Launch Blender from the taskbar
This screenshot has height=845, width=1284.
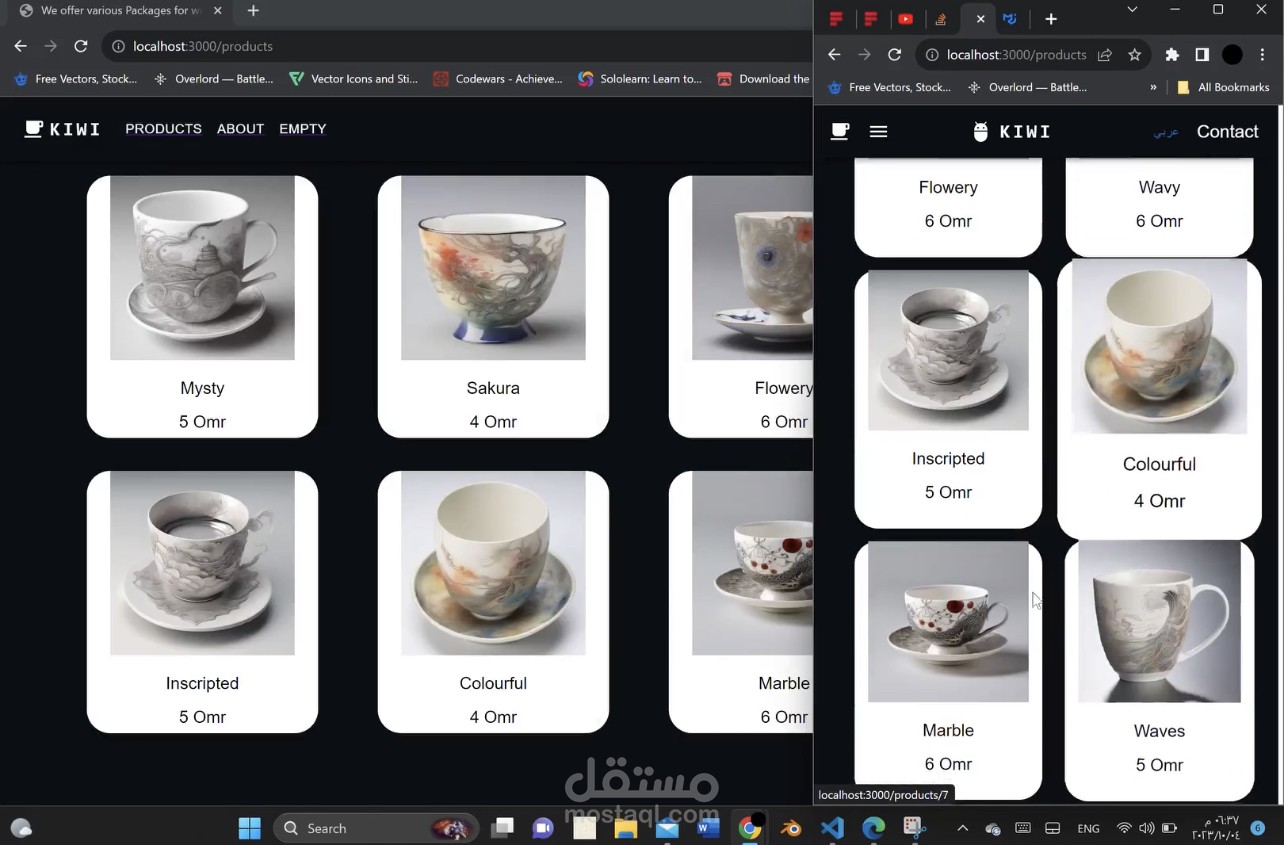tap(791, 828)
